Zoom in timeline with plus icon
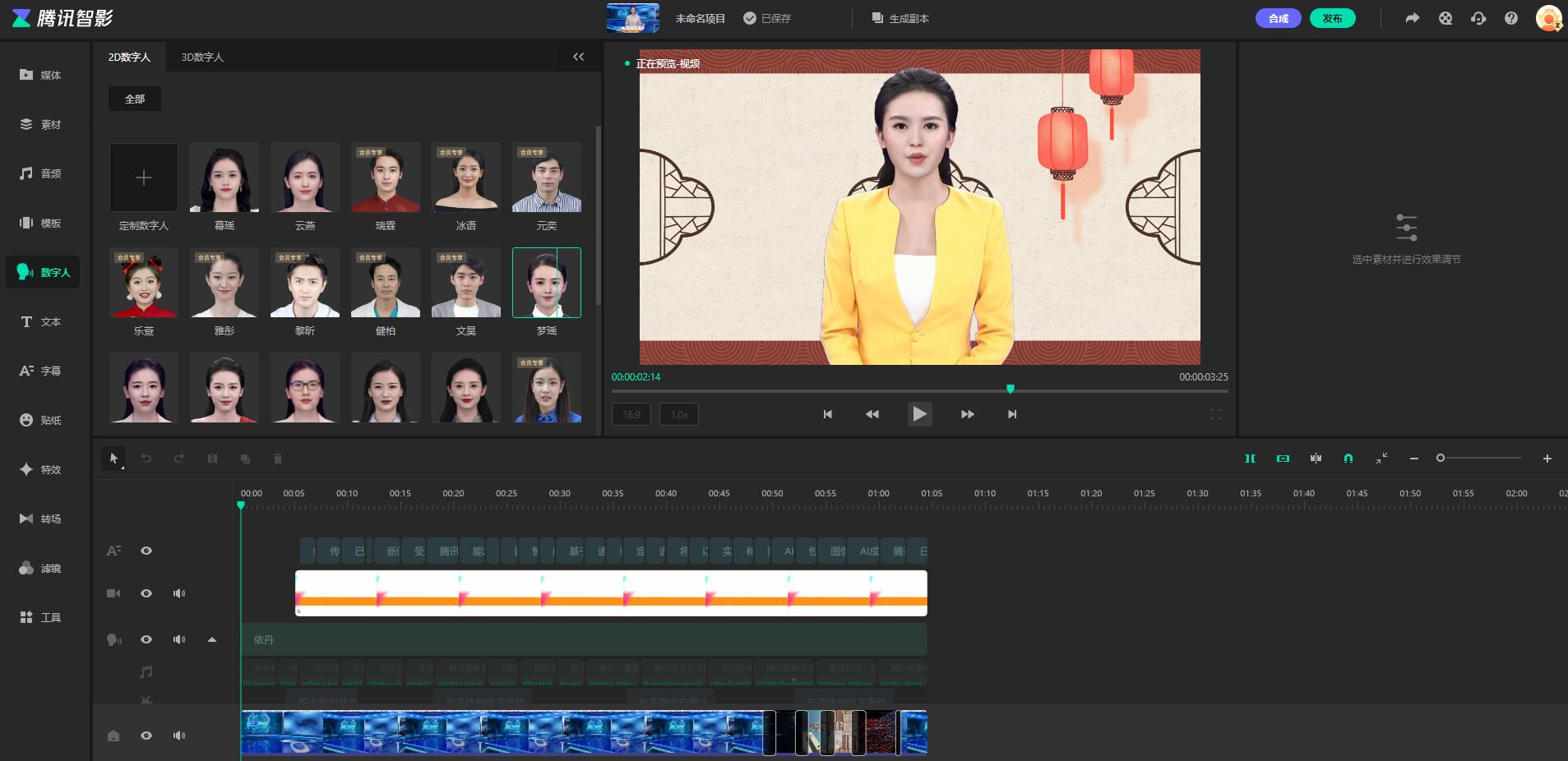Viewport: 1568px width, 761px height. pyautogui.click(x=1547, y=459)
